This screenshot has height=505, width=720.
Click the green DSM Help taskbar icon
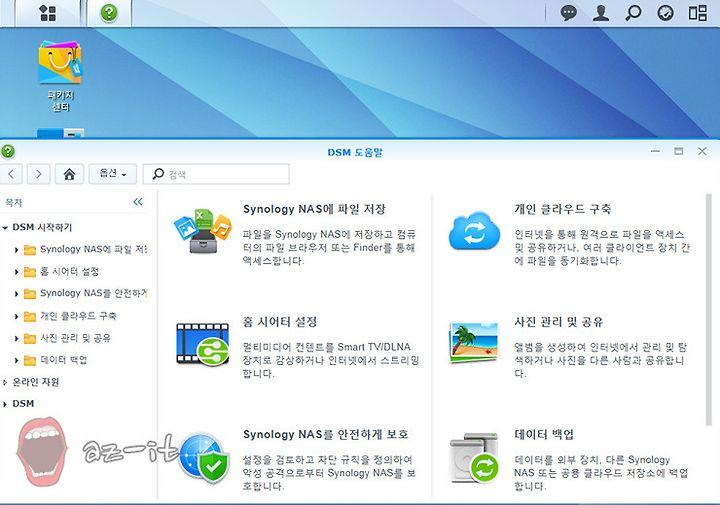109,12
